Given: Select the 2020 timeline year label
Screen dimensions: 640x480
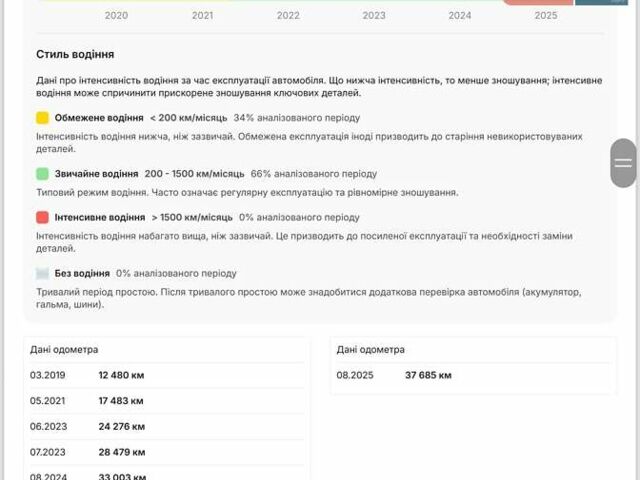Looking at the screenshot, I should (116, 16).
